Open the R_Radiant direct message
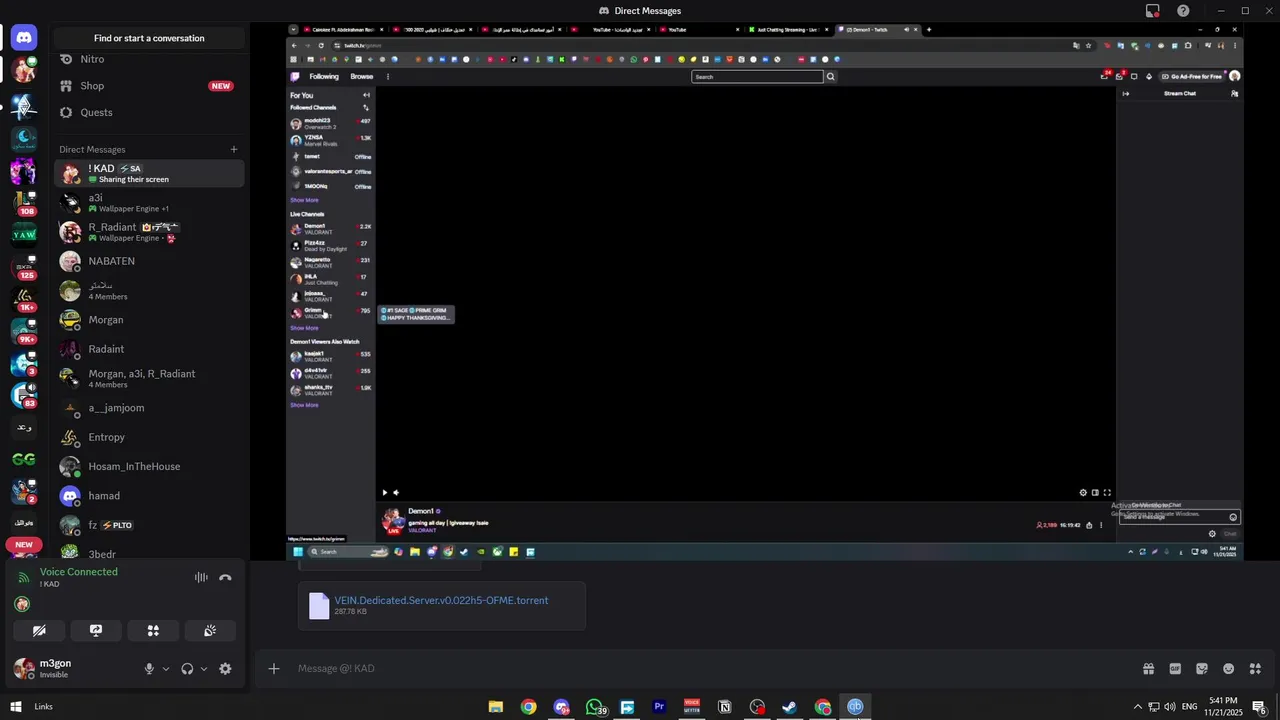1280x720 pixels. coord(149,232)
